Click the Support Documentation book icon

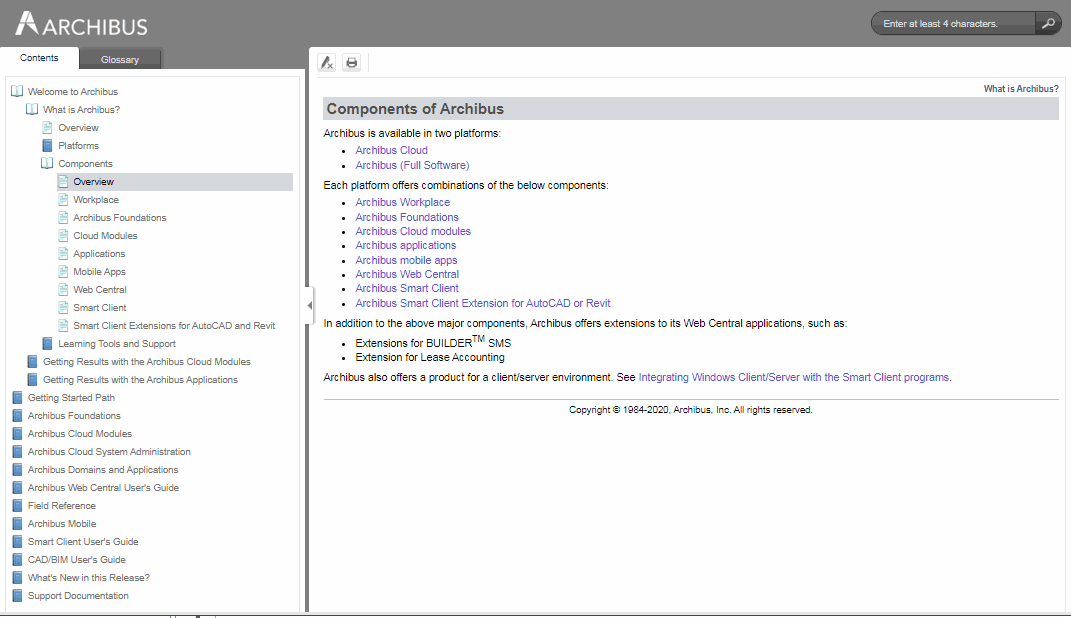(x=17, y=595)
